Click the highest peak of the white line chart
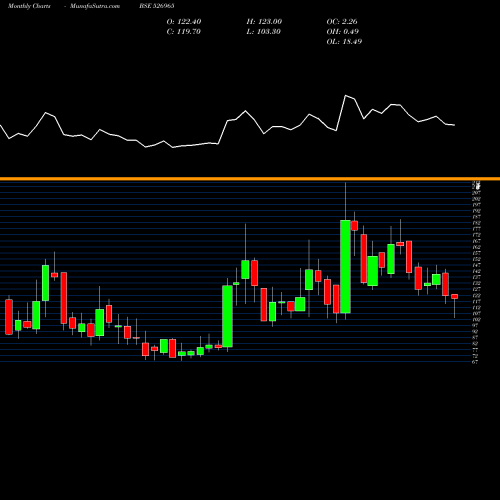 346,96
